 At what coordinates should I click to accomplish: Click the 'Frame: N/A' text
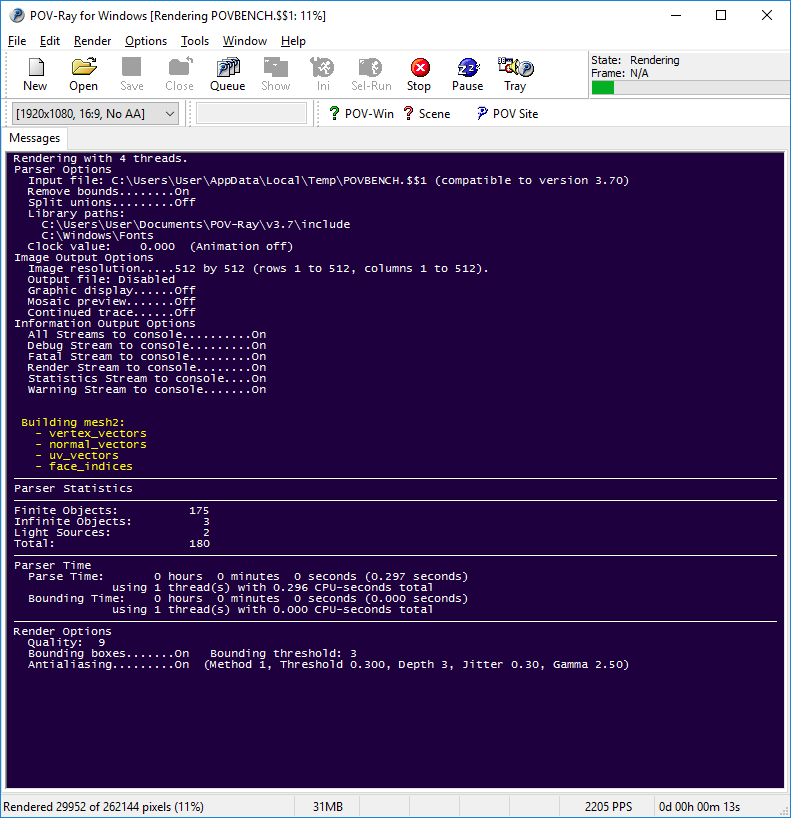point(619,73)
